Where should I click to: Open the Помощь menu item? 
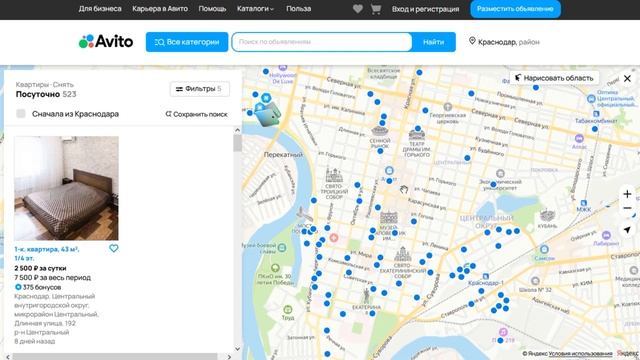[x=212, y=9]
